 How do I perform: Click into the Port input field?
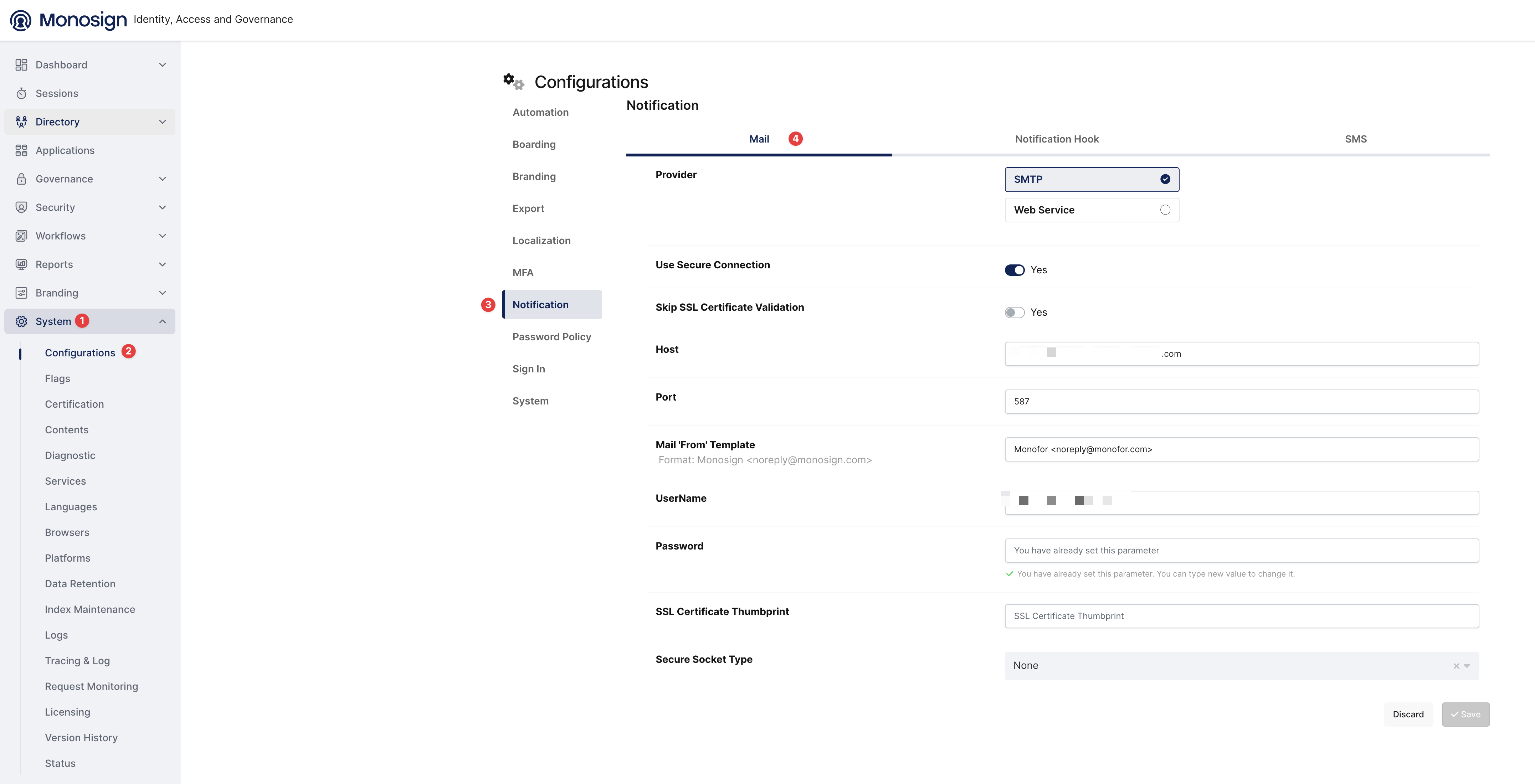point(1241,402)
